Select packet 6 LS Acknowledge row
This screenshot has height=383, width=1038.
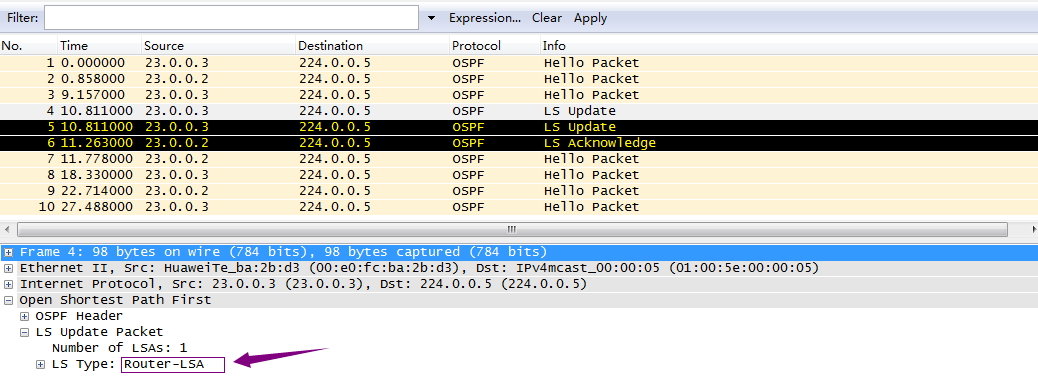coord(519,143)
